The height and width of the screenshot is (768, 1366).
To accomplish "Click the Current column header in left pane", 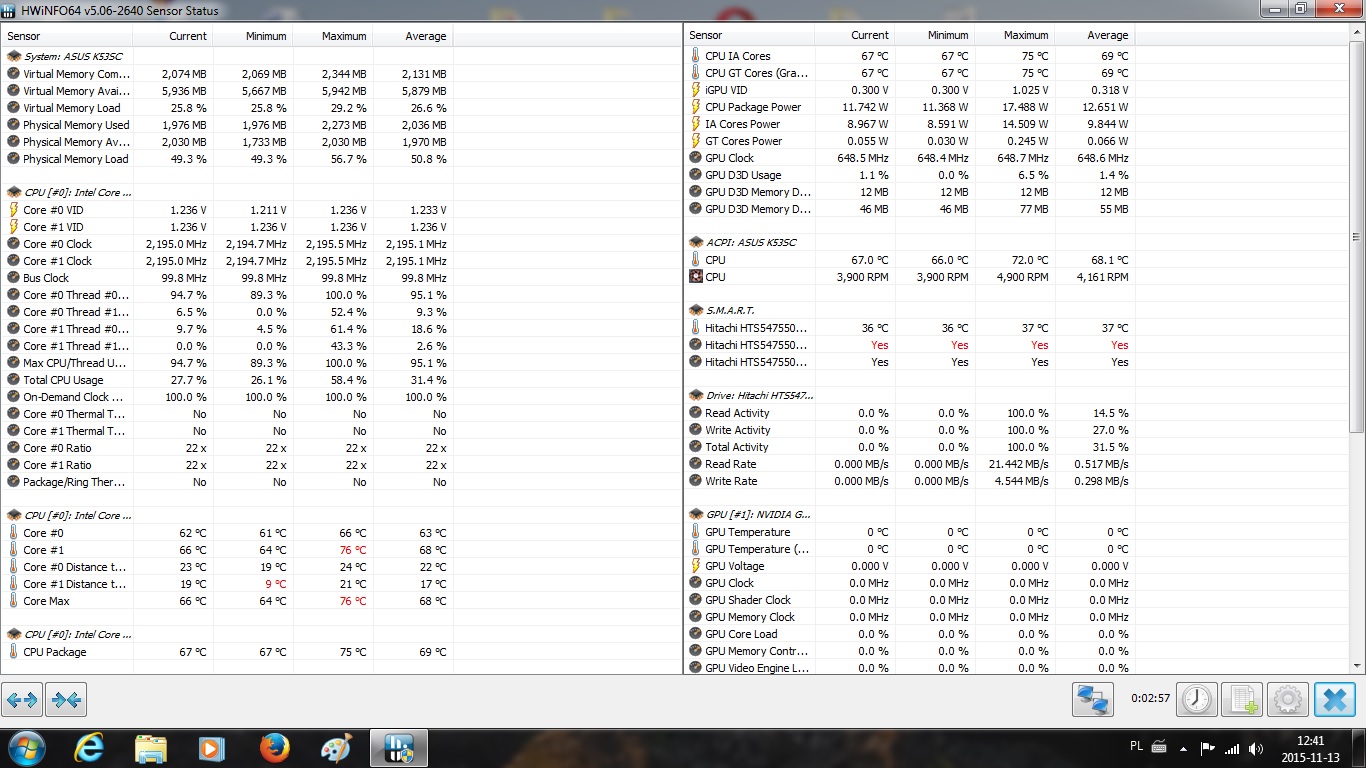I will tap(173, 36).
